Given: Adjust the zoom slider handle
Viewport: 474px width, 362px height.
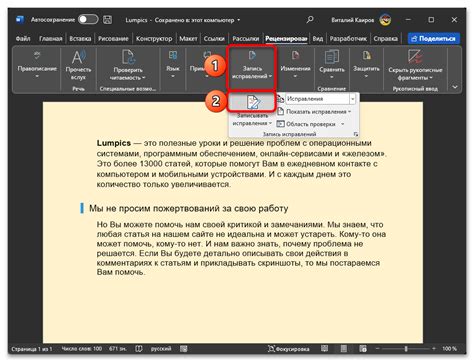Looking at the screenshot, I should [x=406, y=349].
